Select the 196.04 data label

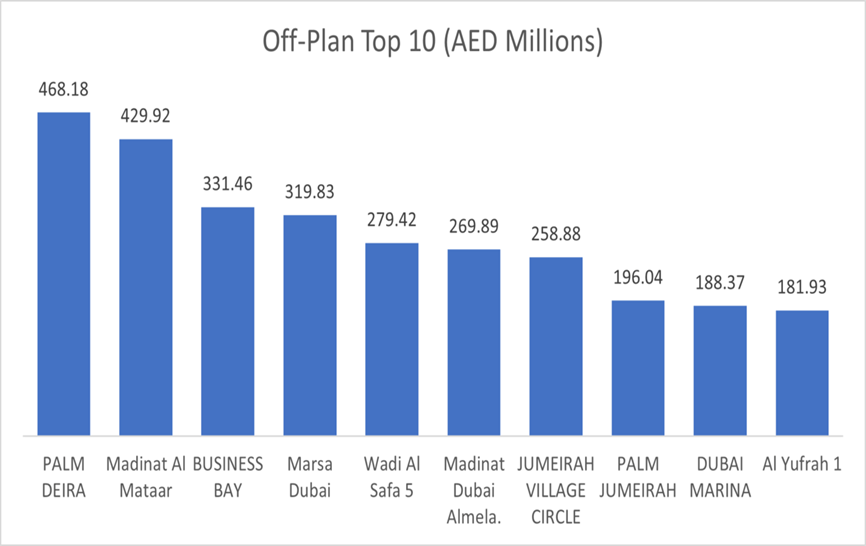point(638,278)
